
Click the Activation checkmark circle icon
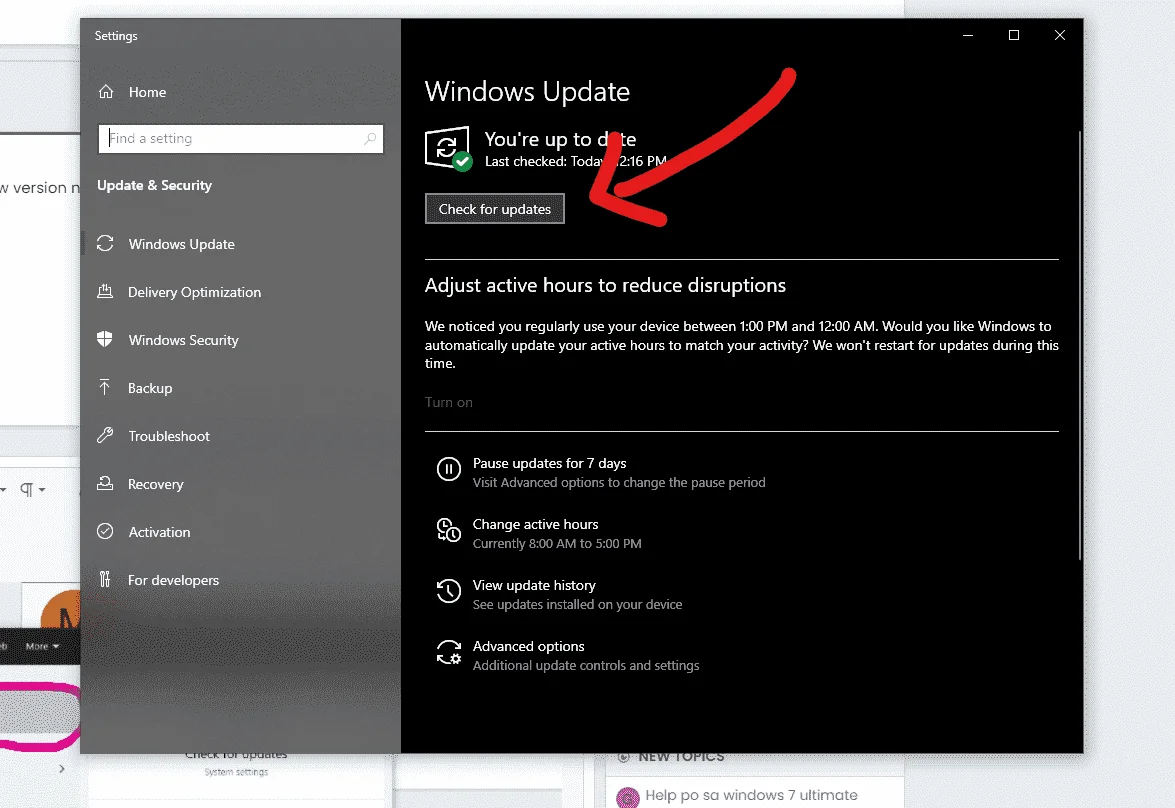point(105,531)
